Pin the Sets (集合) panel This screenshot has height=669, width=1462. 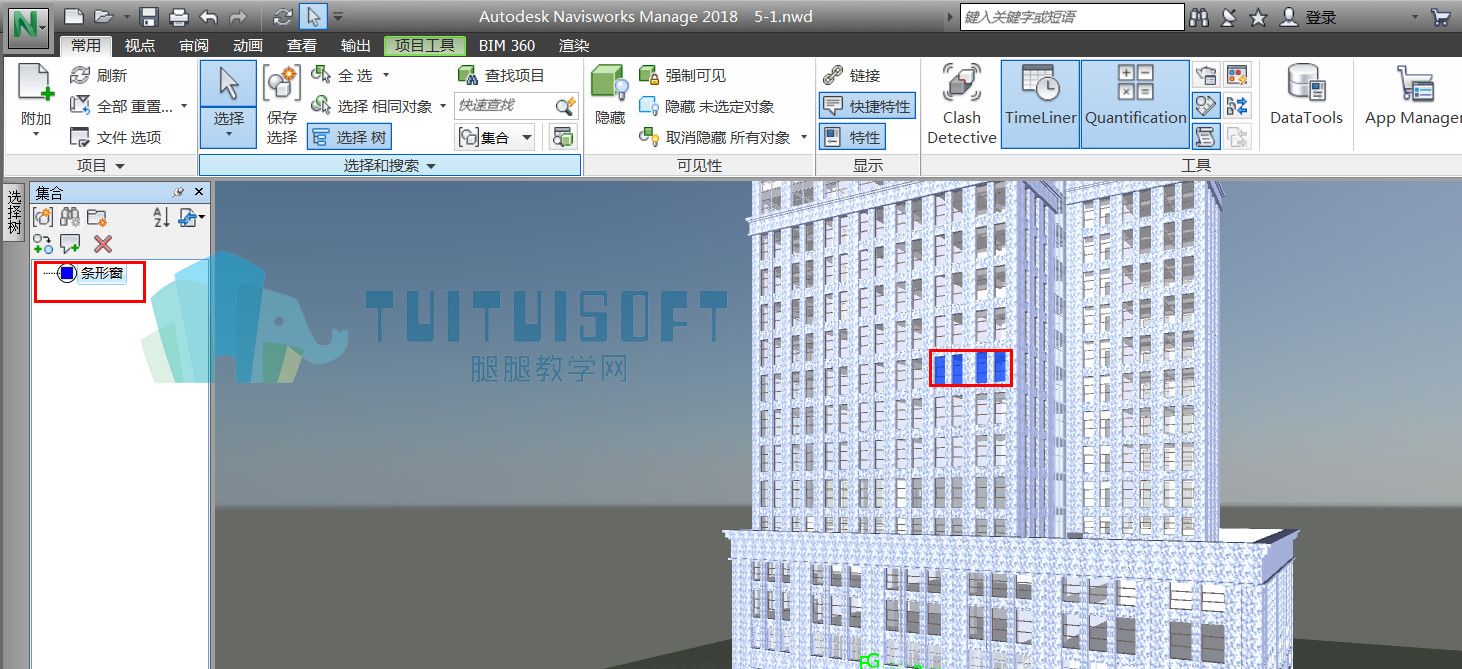coord(179,192)
